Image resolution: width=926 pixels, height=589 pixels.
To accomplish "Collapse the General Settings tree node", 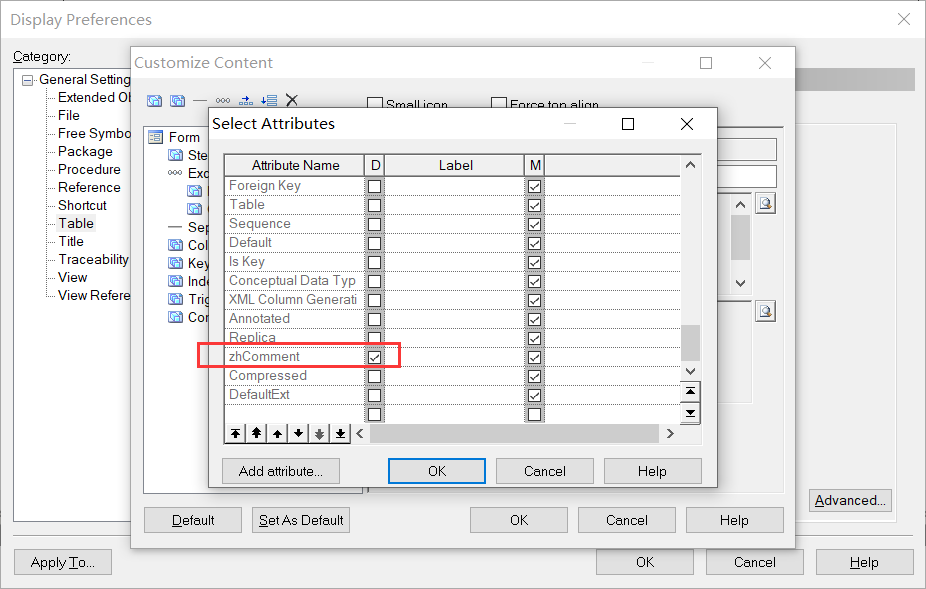I will pos(28,80).
